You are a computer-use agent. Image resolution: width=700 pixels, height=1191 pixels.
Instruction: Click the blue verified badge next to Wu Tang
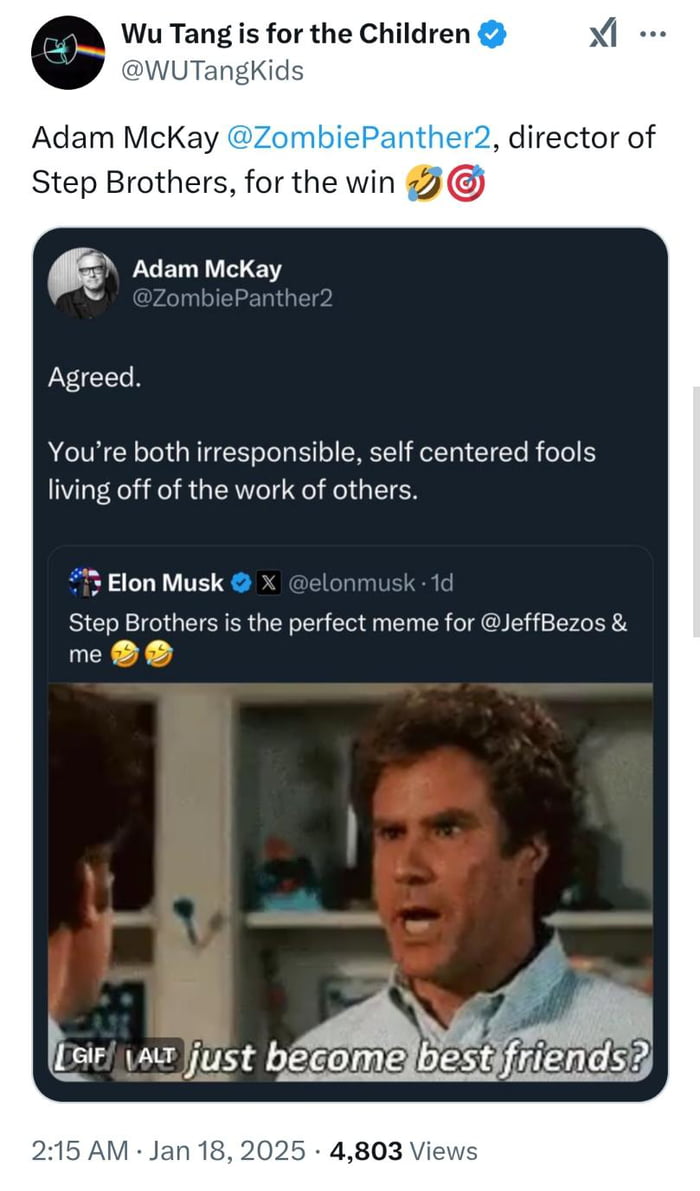(490, 32)
